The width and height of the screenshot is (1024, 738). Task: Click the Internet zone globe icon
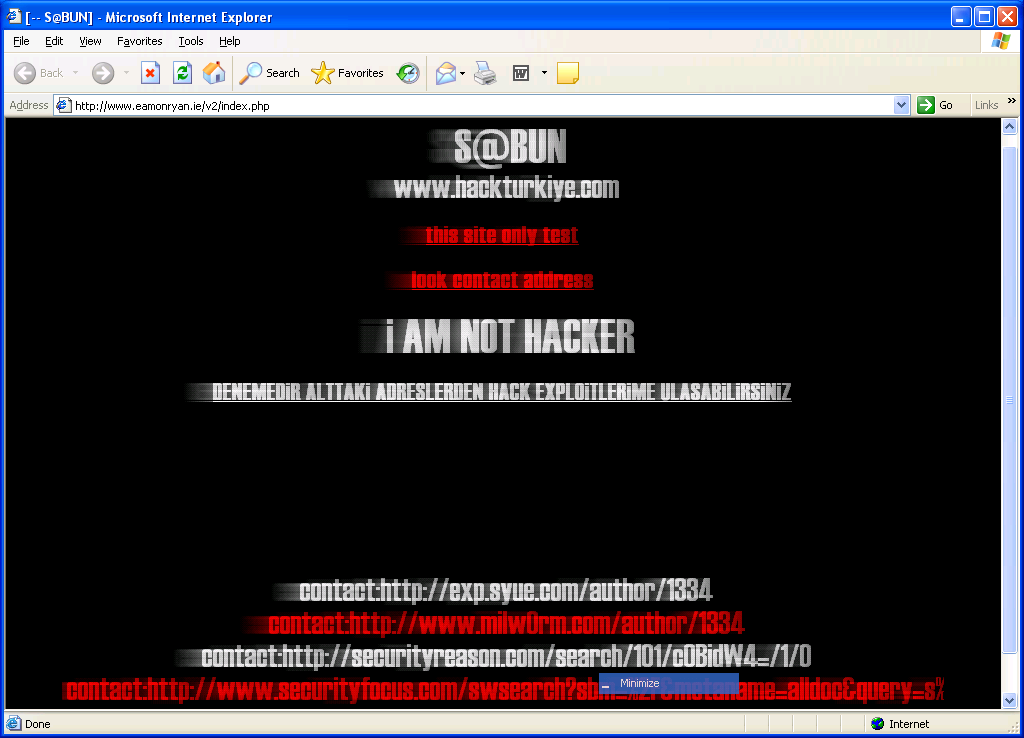[878, 724]
